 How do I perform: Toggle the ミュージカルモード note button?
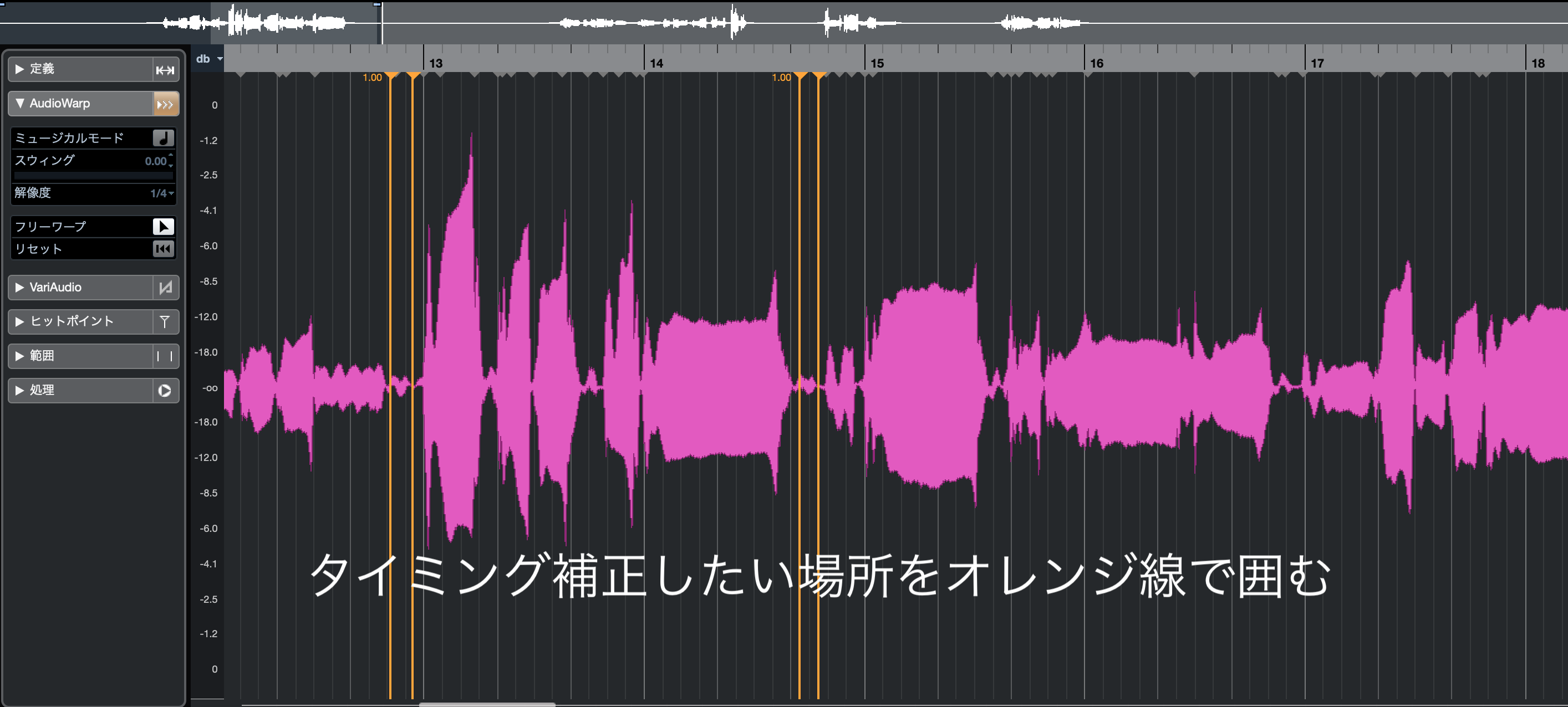pyautogui.click(x=163, y=138)
